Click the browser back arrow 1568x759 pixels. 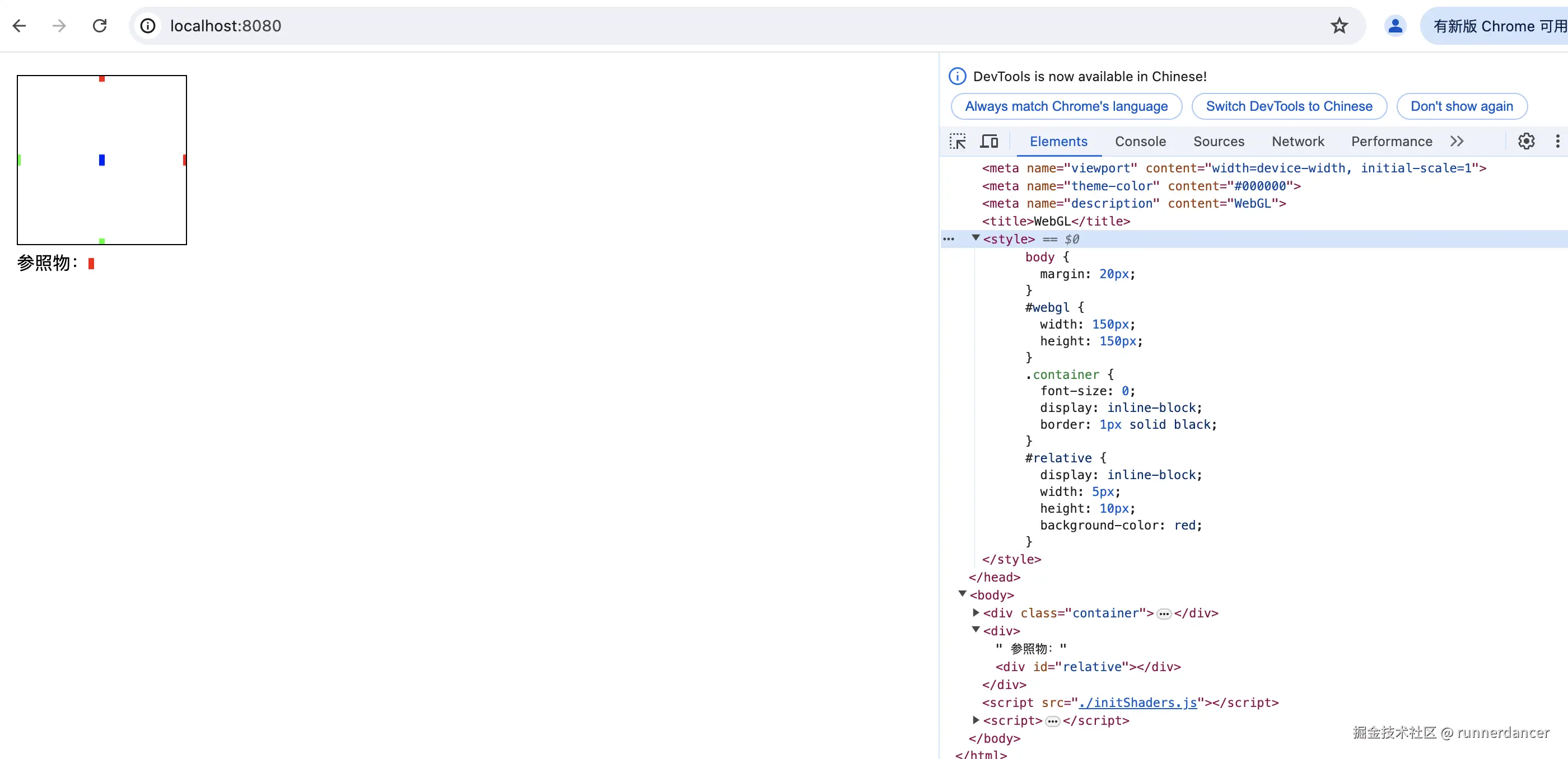tap(20, 26)
